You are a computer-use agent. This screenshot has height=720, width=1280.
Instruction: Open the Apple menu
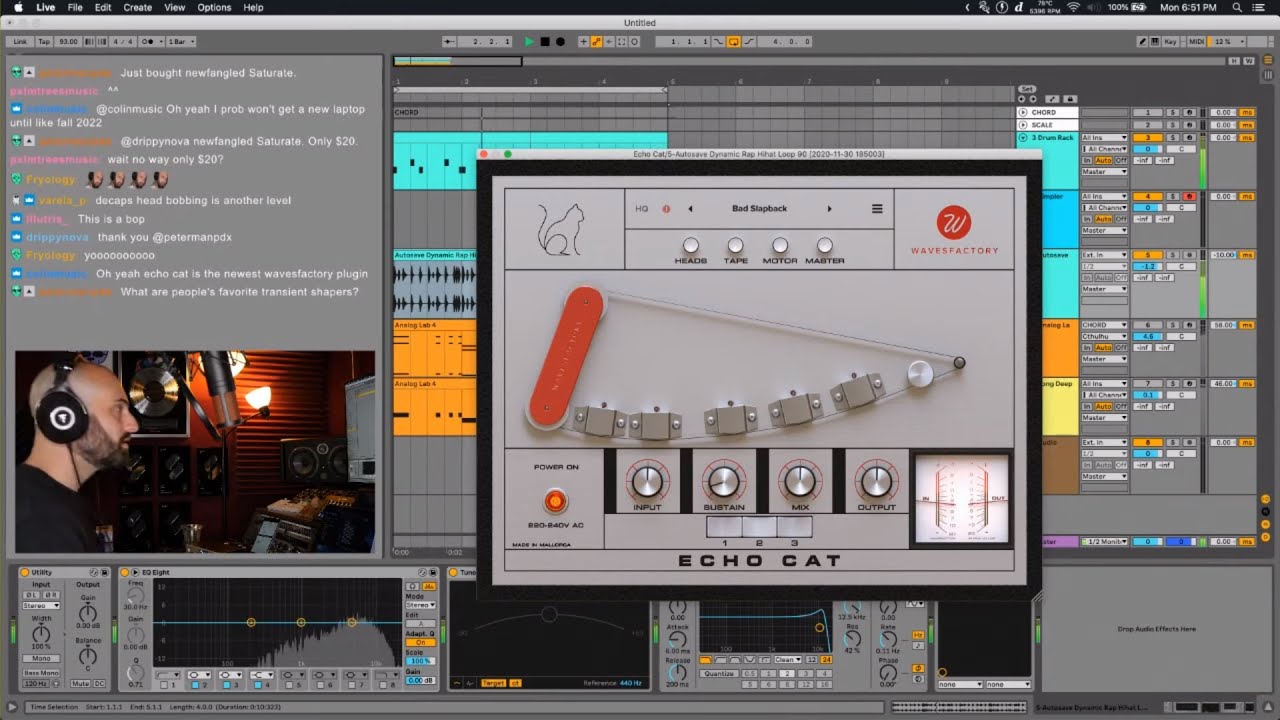[18, 7]
